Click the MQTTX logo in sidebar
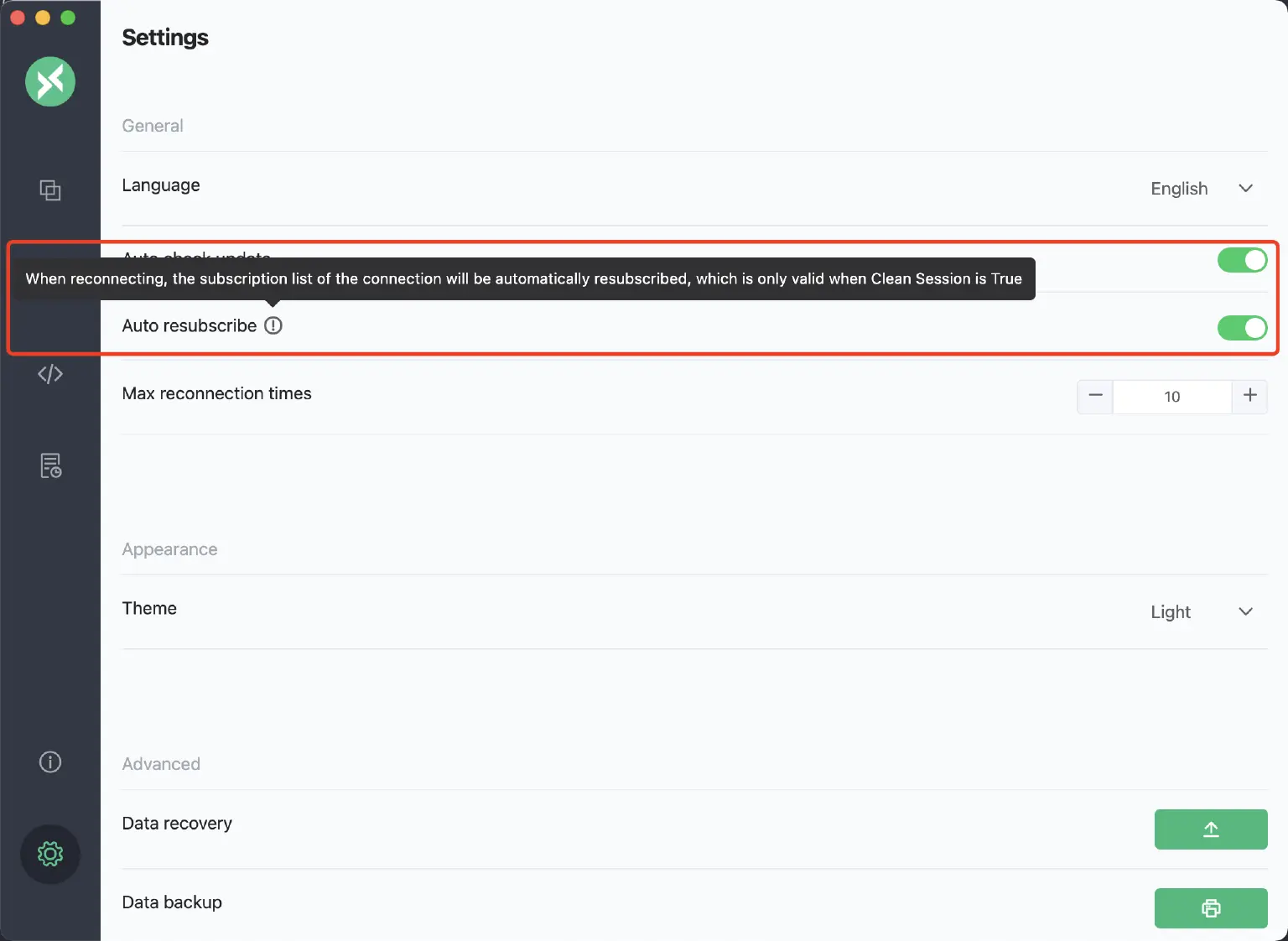Image resolution: width=1288 pixels, height=941 pixels. pyautogui.click(x=50, y=81)
